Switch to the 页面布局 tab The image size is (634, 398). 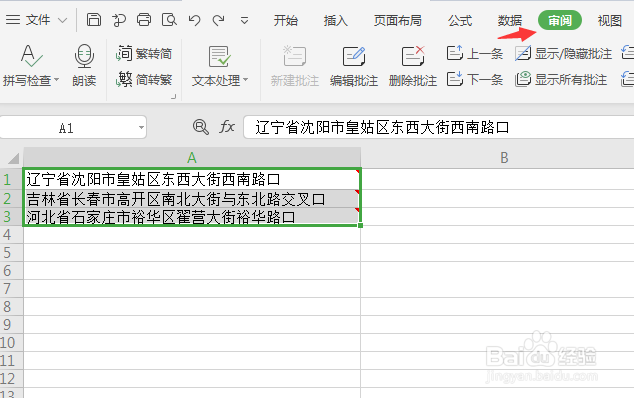tap(397, 20)
